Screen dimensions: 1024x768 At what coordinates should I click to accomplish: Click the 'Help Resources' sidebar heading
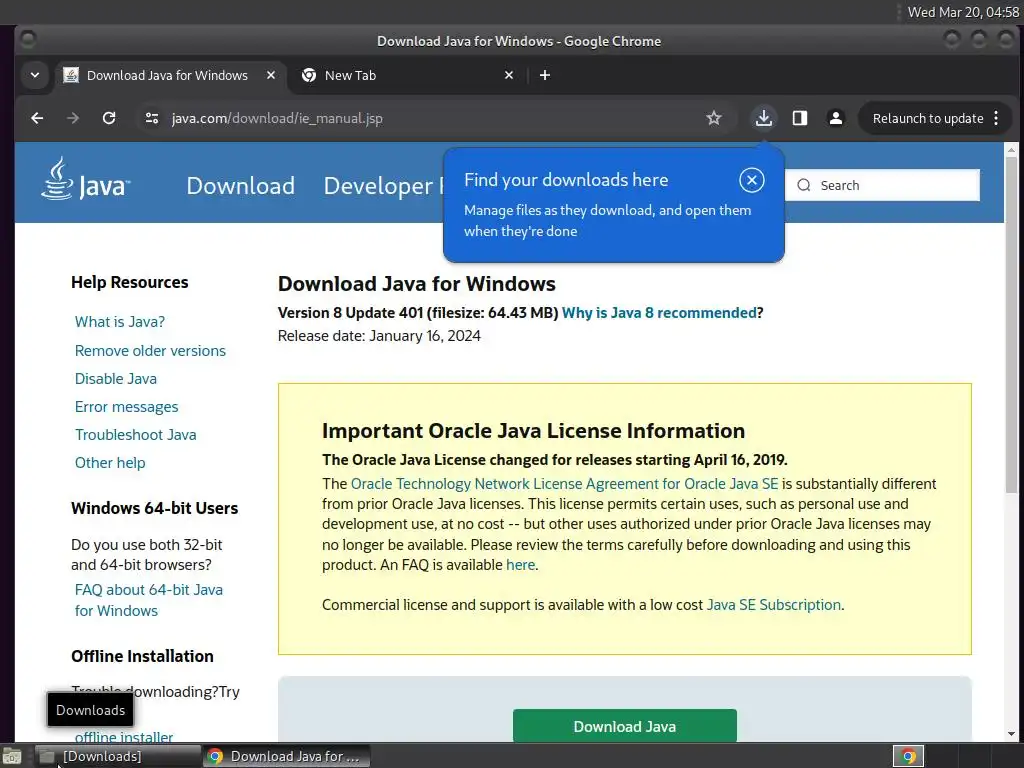pyautogui.click(x=129, y=282)
